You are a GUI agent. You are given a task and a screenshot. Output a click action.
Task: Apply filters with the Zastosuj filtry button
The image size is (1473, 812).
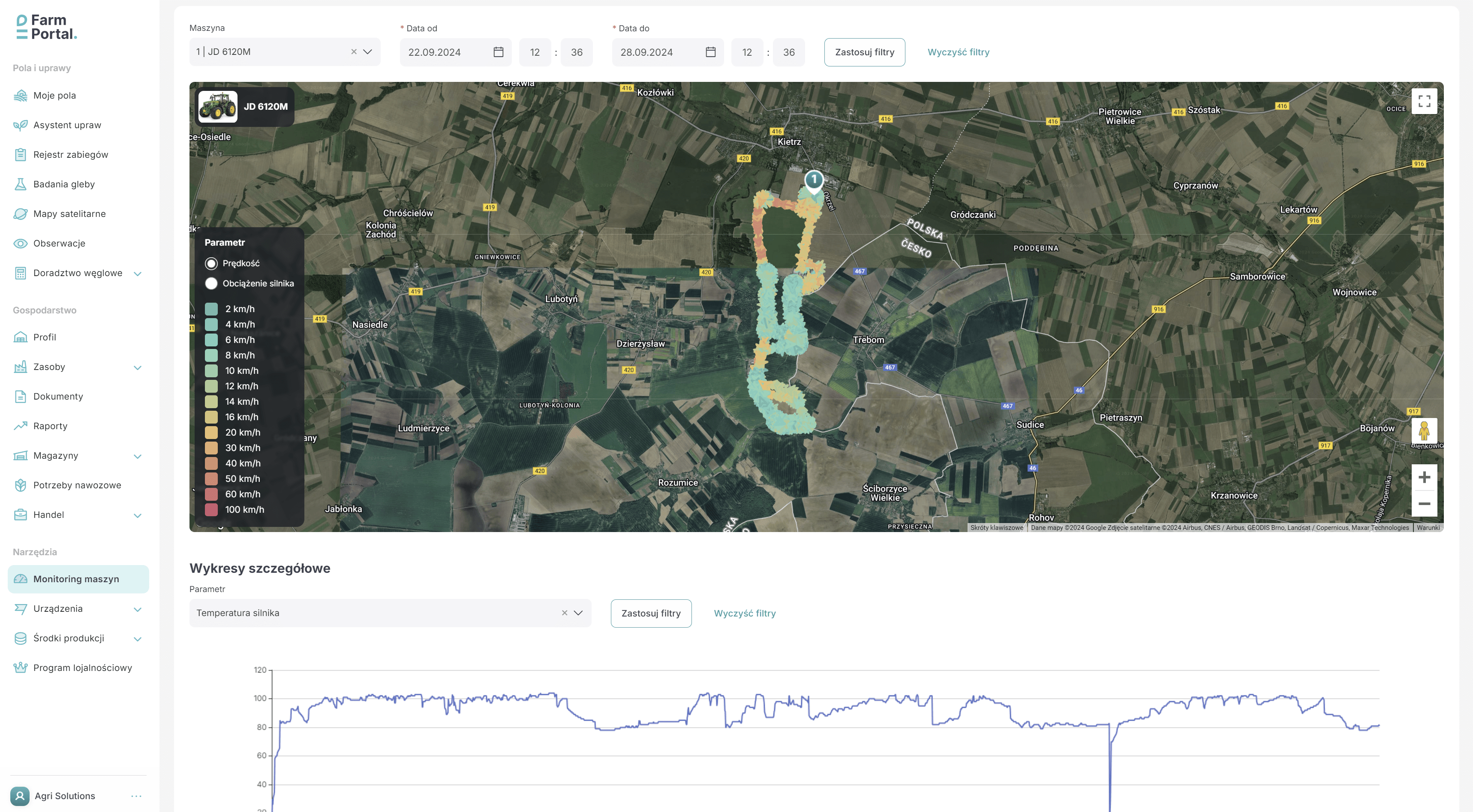point(865,52)
